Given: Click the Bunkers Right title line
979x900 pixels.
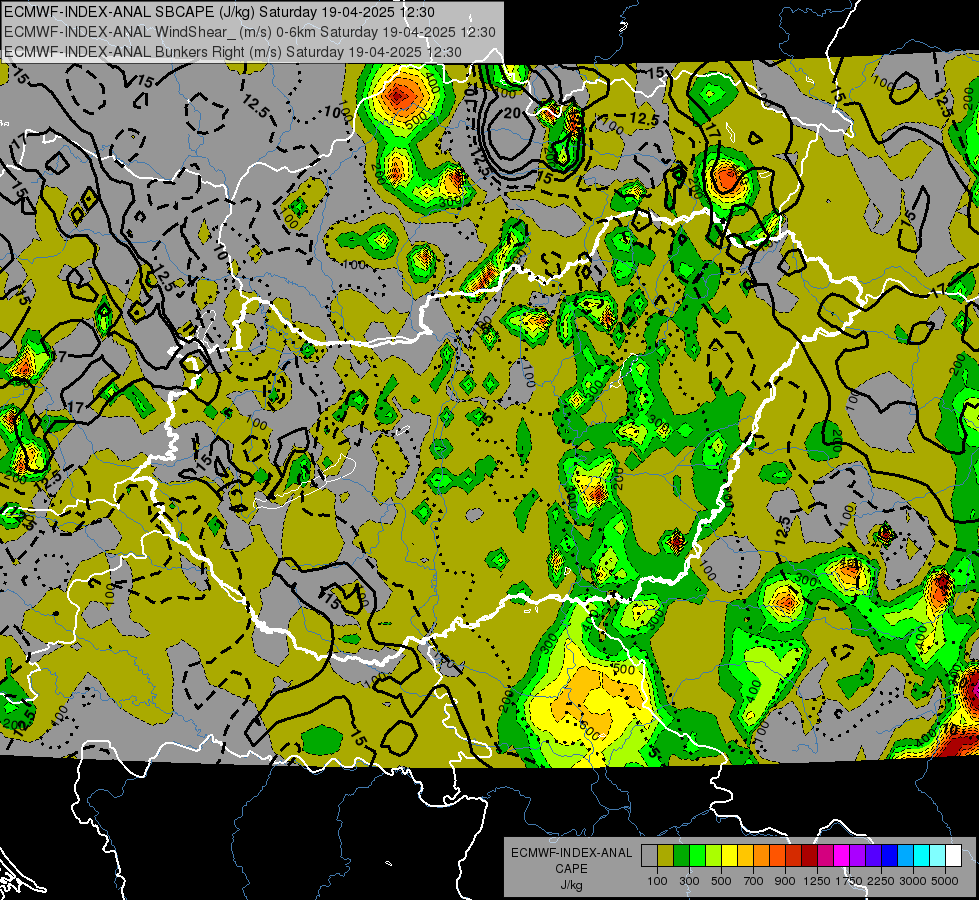Looking at the screenshot, I should click(233, 52).
